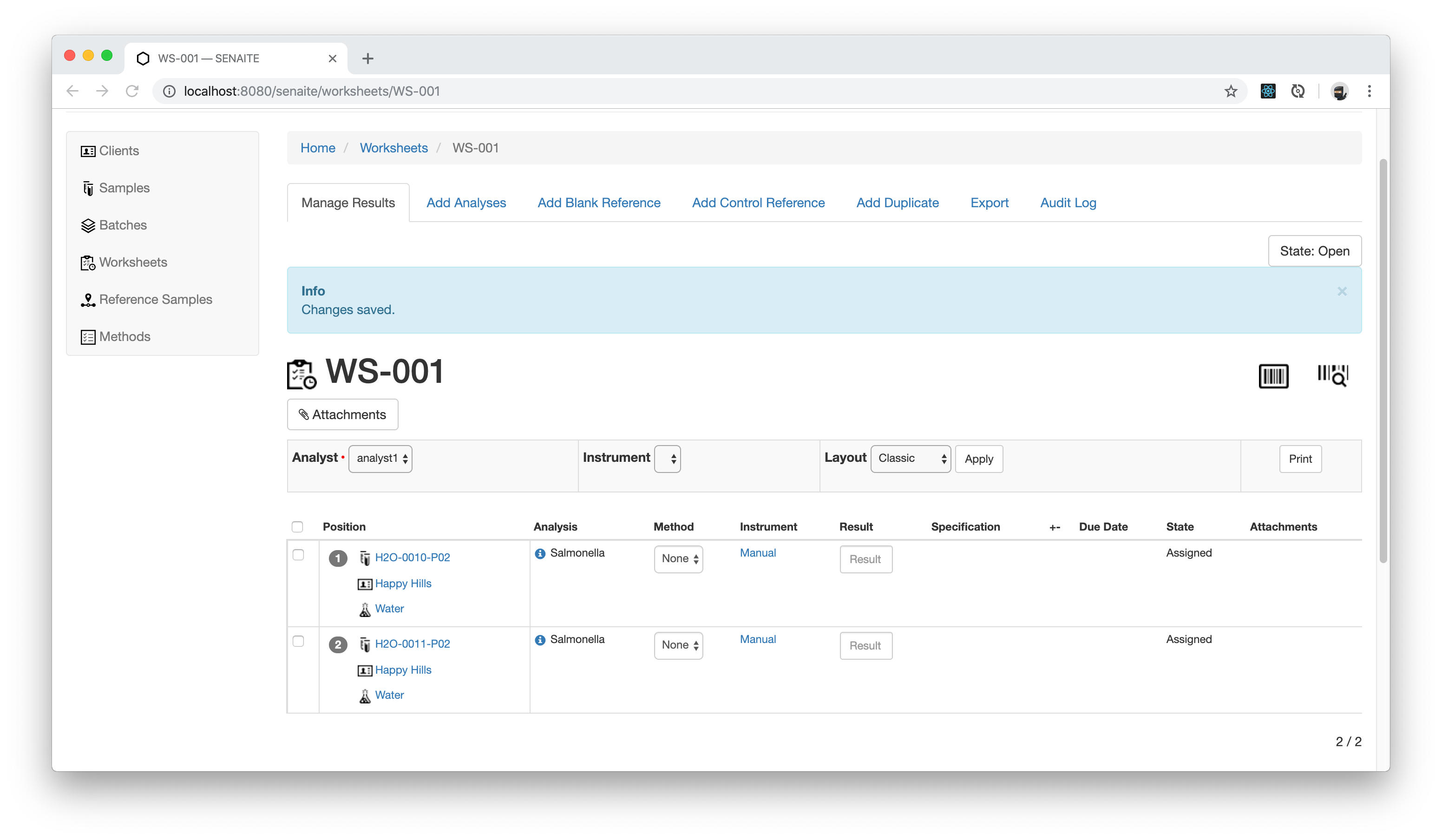Click the Reference Samples sidebar icon
Image resolution: width=1442 pixels, height=840 pixels.
[88, 299]
